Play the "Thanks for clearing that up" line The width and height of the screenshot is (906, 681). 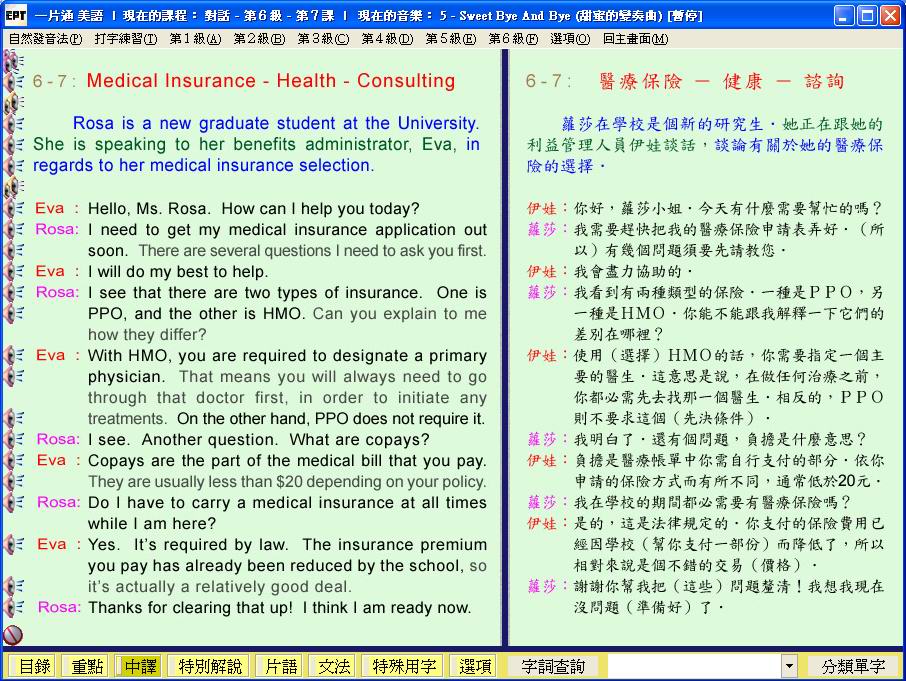point(14,608)
